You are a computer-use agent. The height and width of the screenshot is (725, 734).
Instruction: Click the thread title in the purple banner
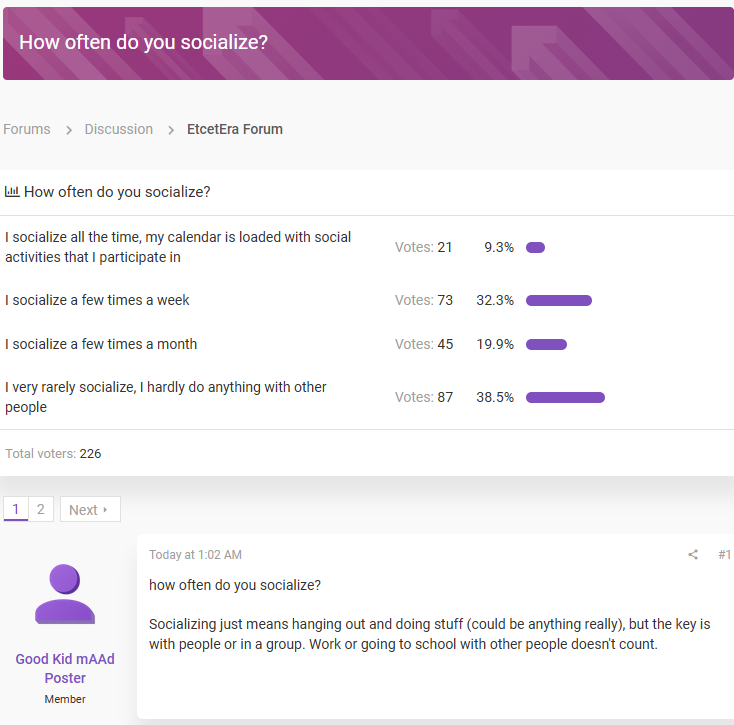tap(143, 42)
